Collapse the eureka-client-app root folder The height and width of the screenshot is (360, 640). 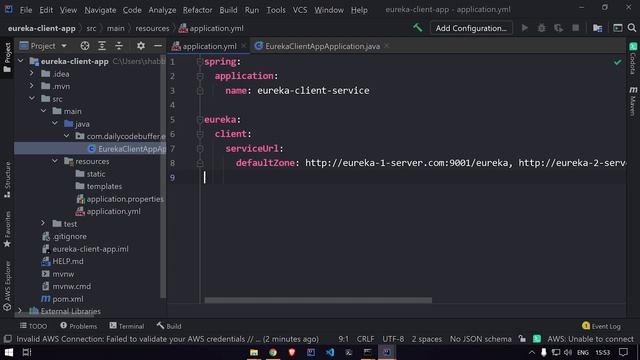tap(20, 61)
